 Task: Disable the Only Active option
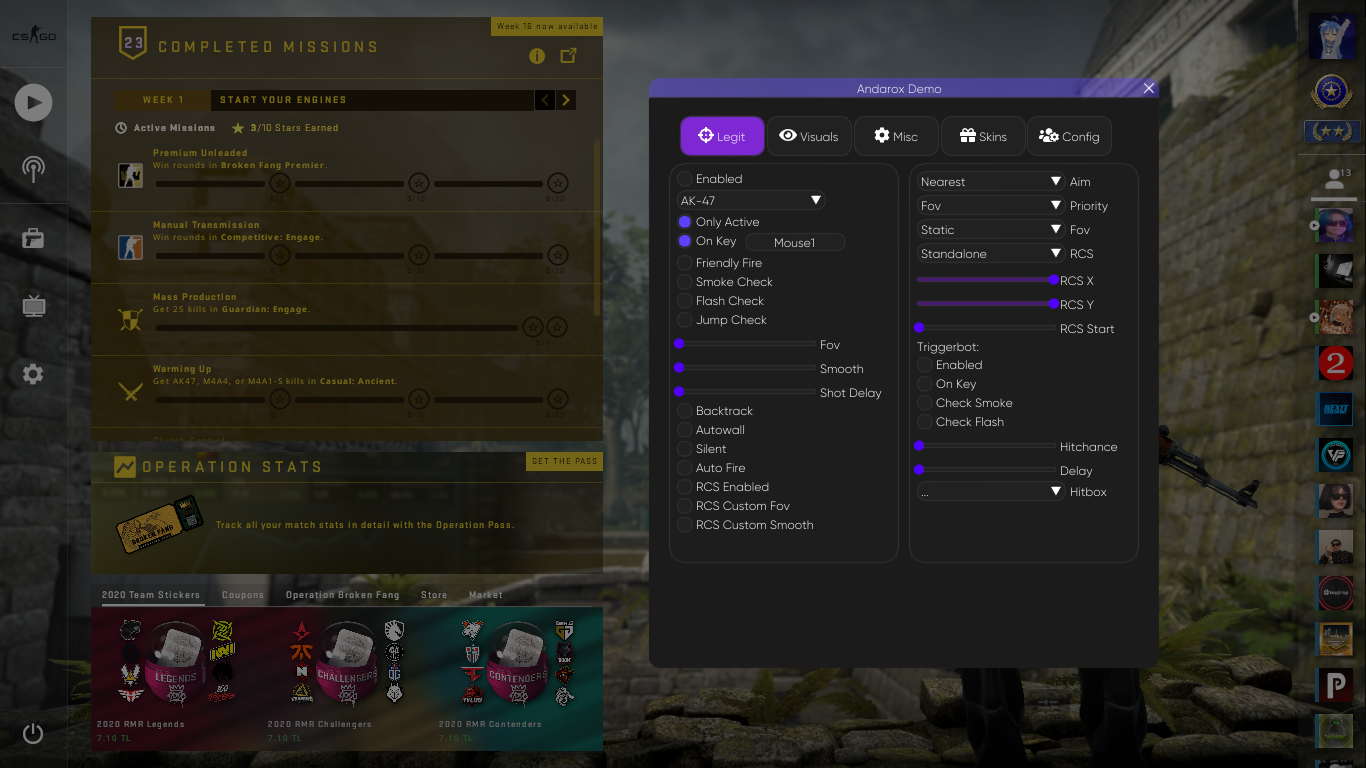685,222
